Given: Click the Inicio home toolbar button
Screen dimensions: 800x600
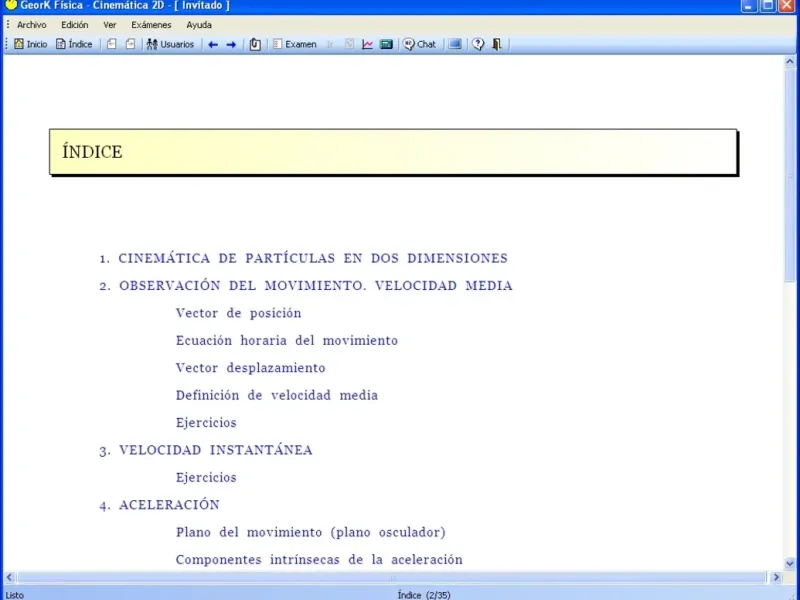Looking at the screenshot, I should [x=31, y=44].
